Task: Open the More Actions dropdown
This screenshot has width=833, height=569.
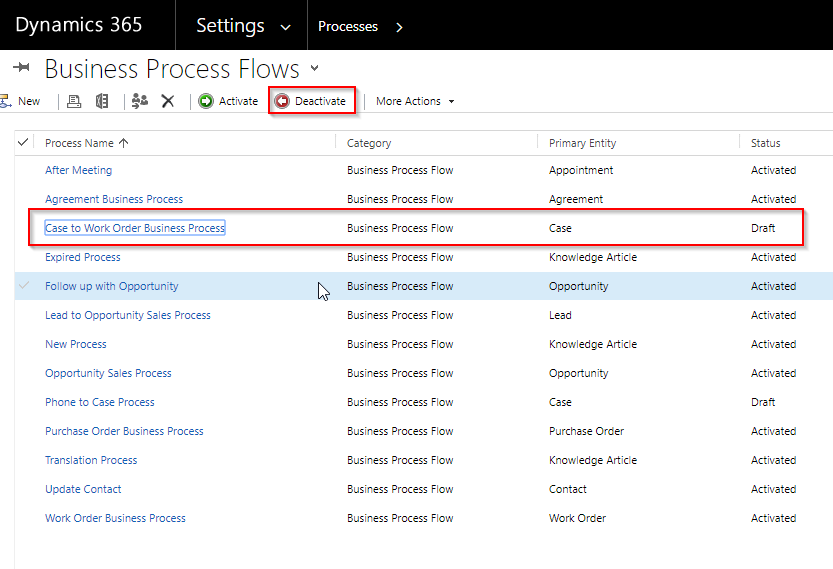Action: (415, 101)
